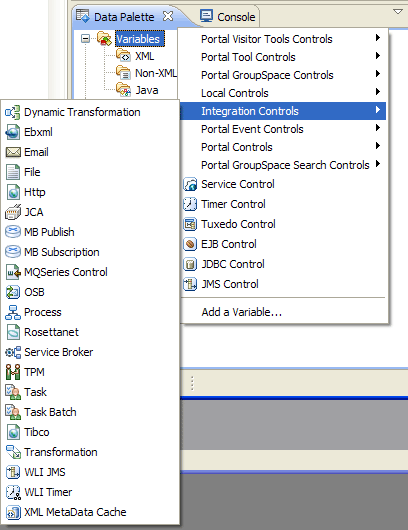Click the Tibco control icon

[13, 432]
